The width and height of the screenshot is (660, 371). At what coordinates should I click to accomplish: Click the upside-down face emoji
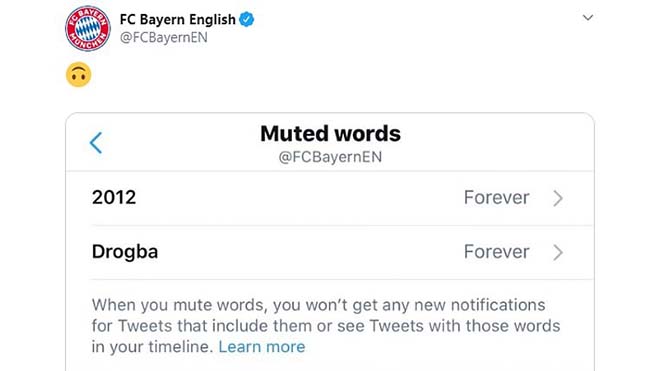tap(79, 75)
